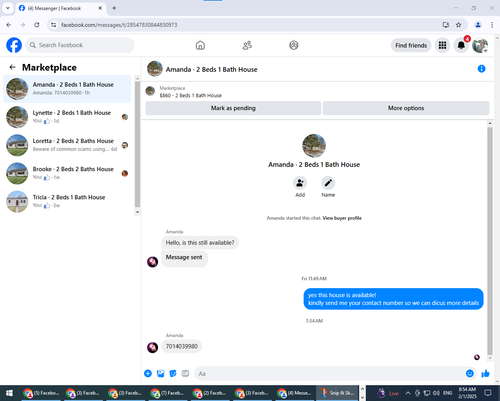This screenshot has height=401, width=500.
Task: Click the taskbar overflow scroll arrows
Action: [x=362, y=393]
